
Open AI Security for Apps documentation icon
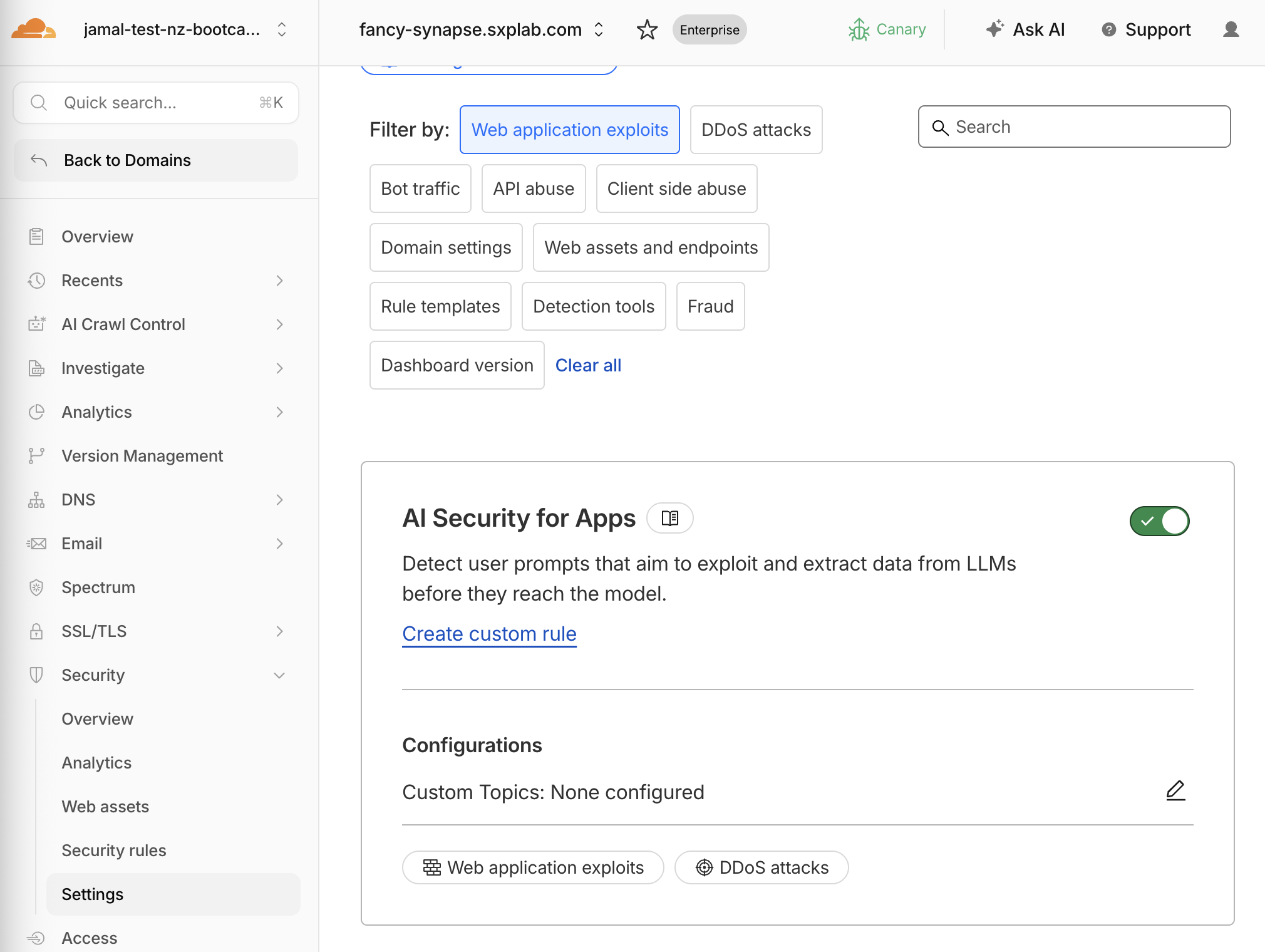(670, 518)
